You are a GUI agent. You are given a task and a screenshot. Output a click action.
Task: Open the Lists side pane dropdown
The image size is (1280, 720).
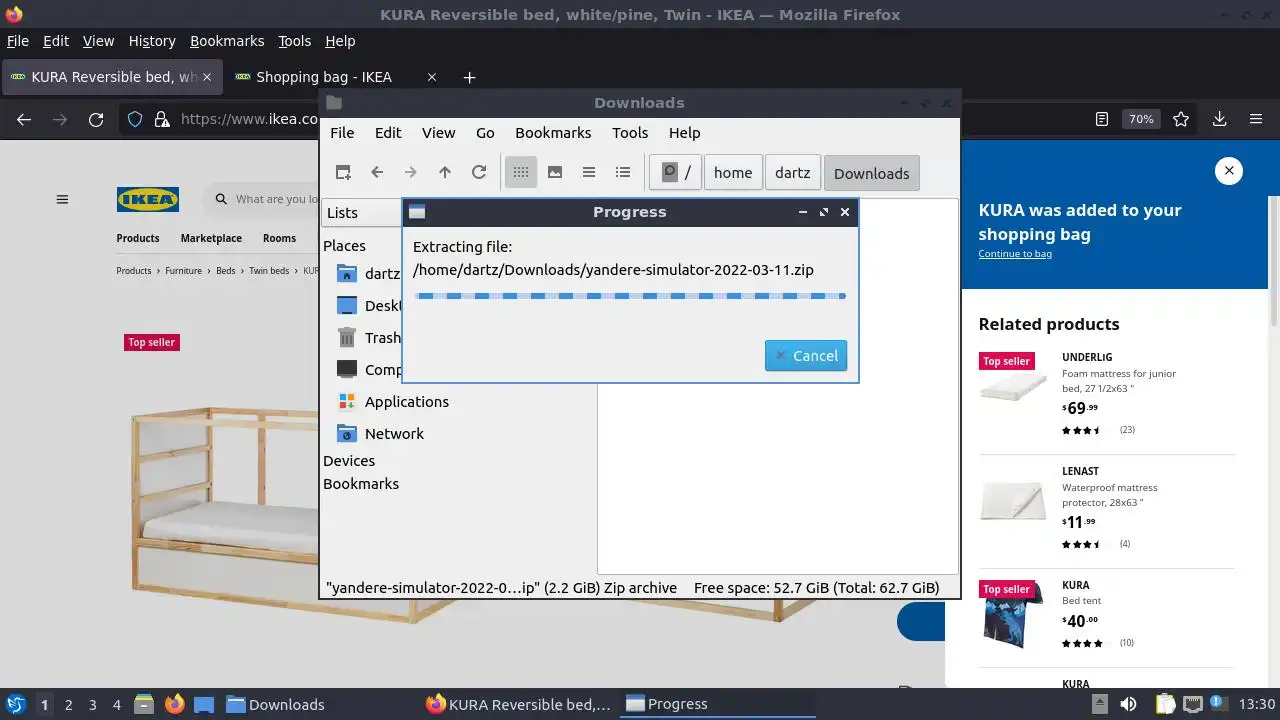coord(362,212)
